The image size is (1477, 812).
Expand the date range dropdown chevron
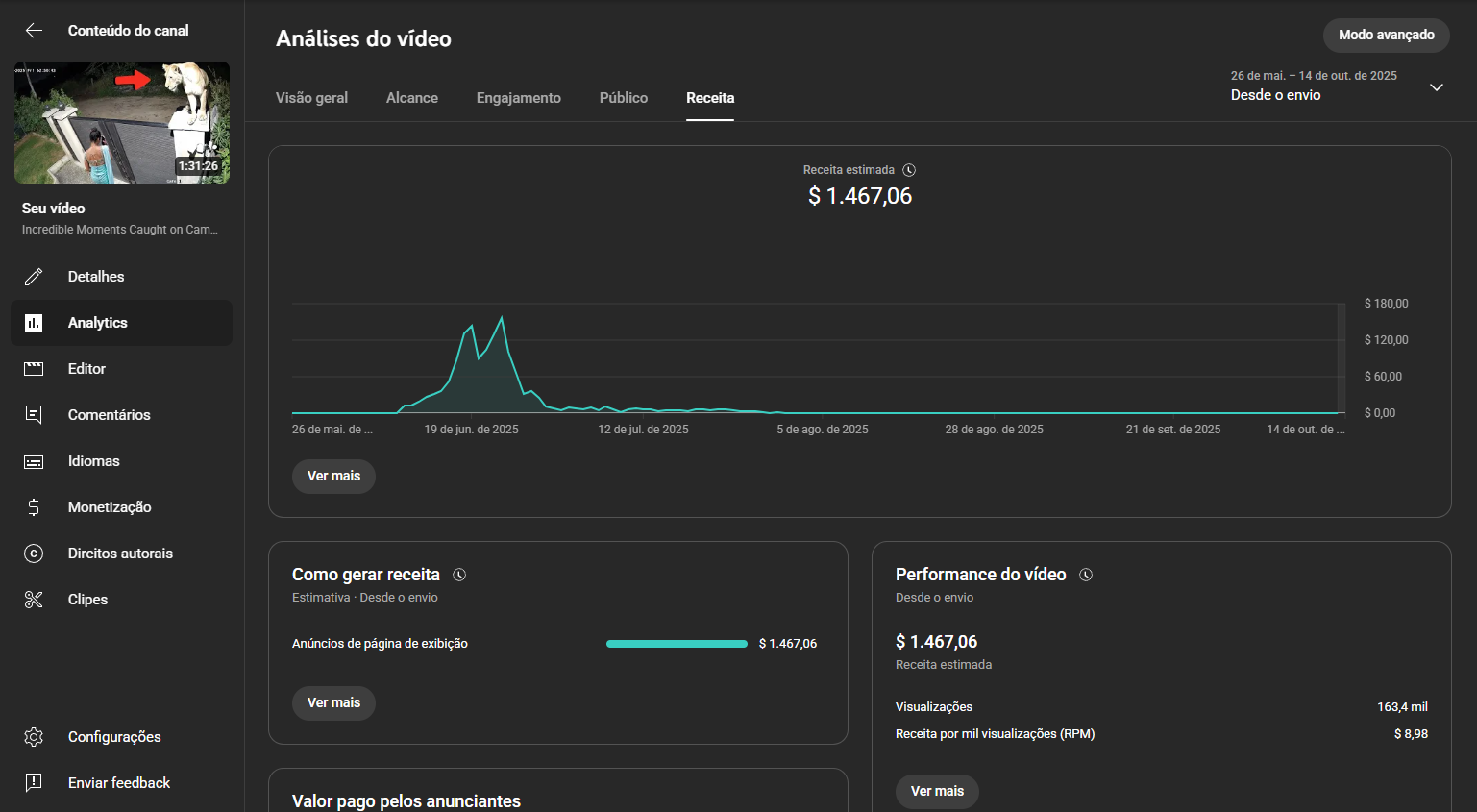pyautogui.click(x=1436, y=87)
